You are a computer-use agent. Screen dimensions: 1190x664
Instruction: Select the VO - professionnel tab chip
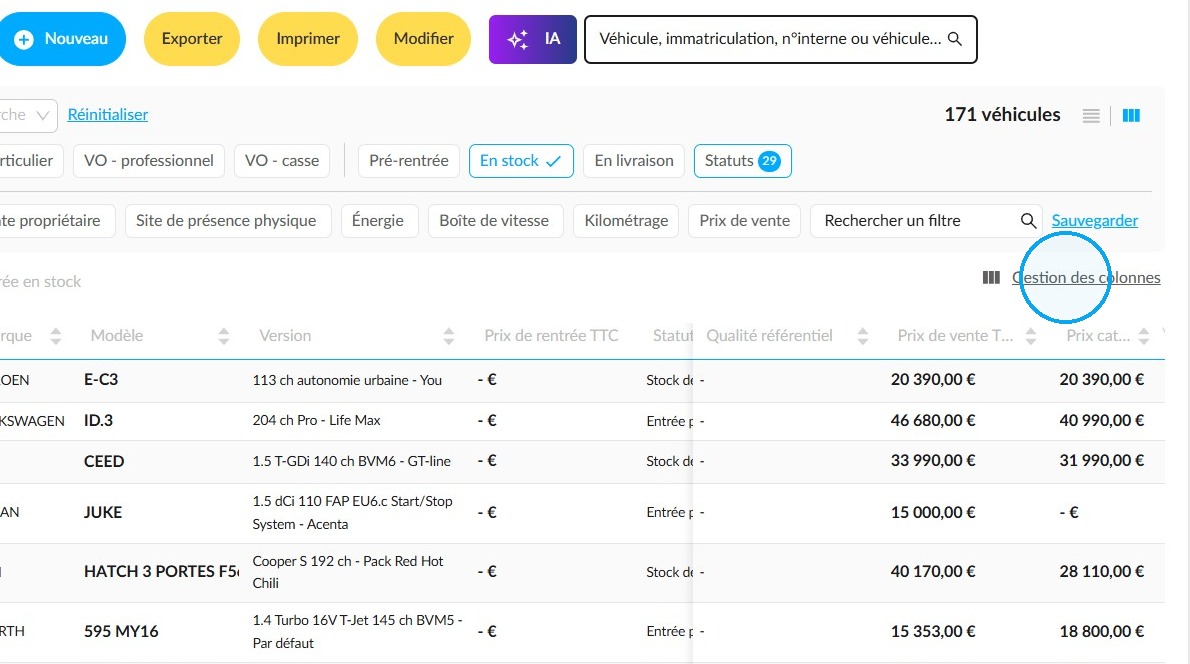(x=149, y=161)
